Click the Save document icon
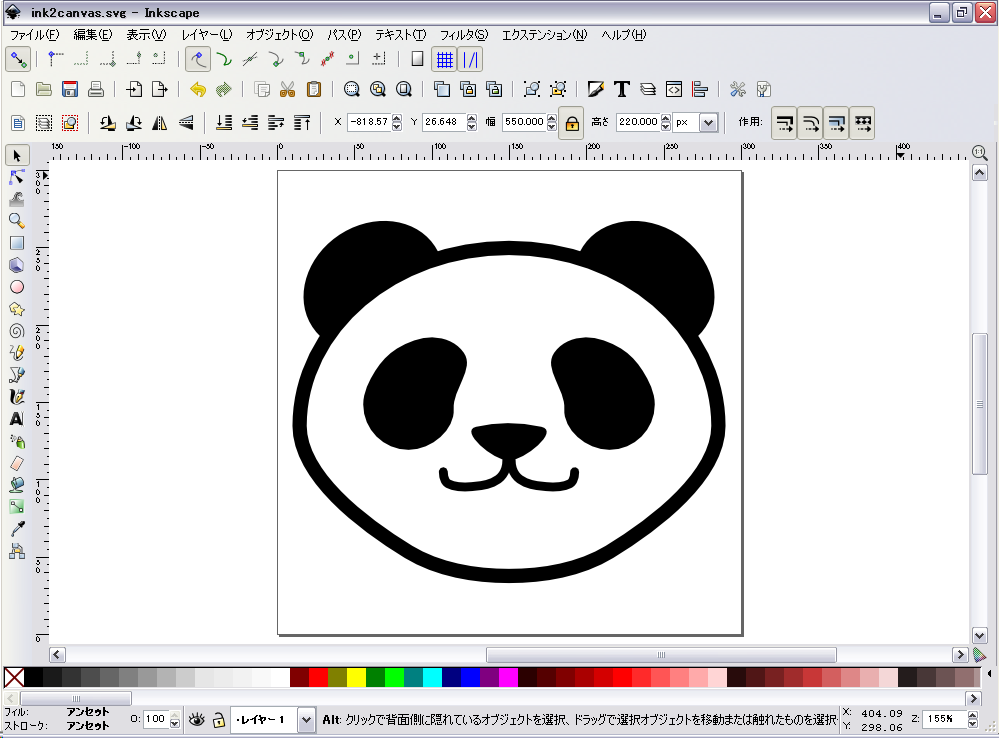Image resolution: width=999 pixels, height=738 pixels. coord(70,89)
